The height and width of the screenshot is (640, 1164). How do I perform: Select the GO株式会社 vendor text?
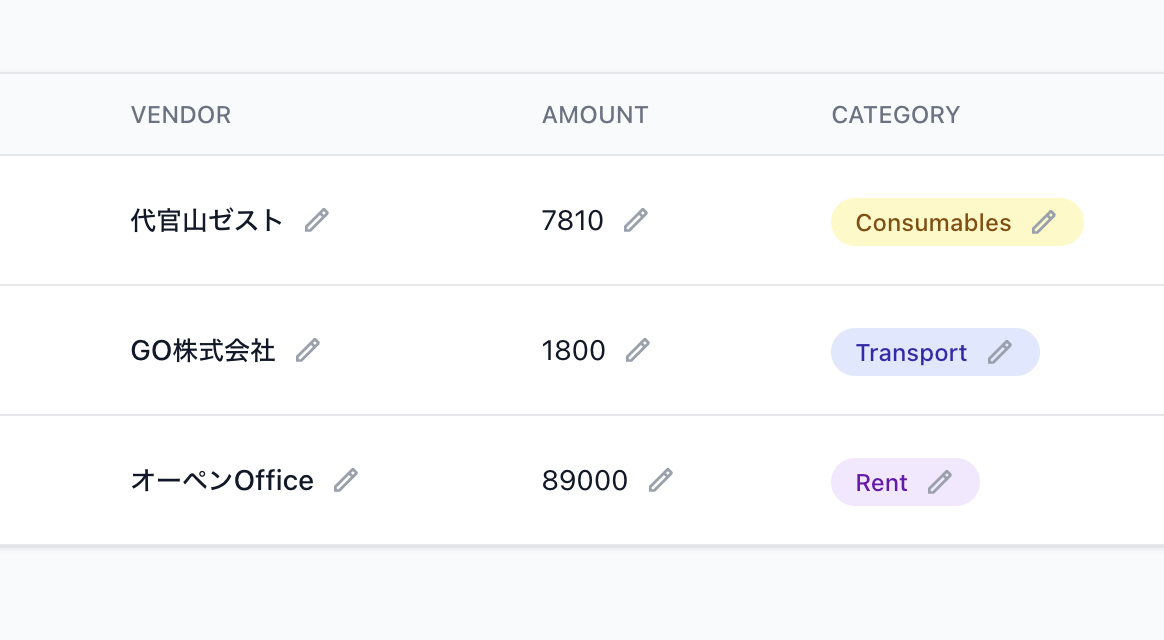coord(203,350)
